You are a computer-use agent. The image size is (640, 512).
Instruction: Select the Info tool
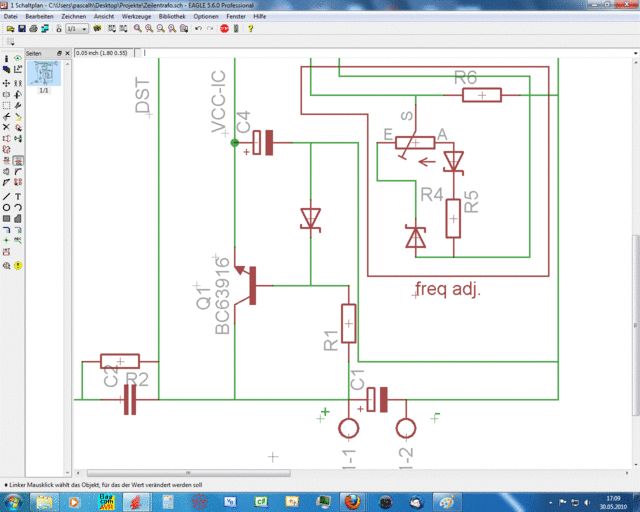point(7,59)
